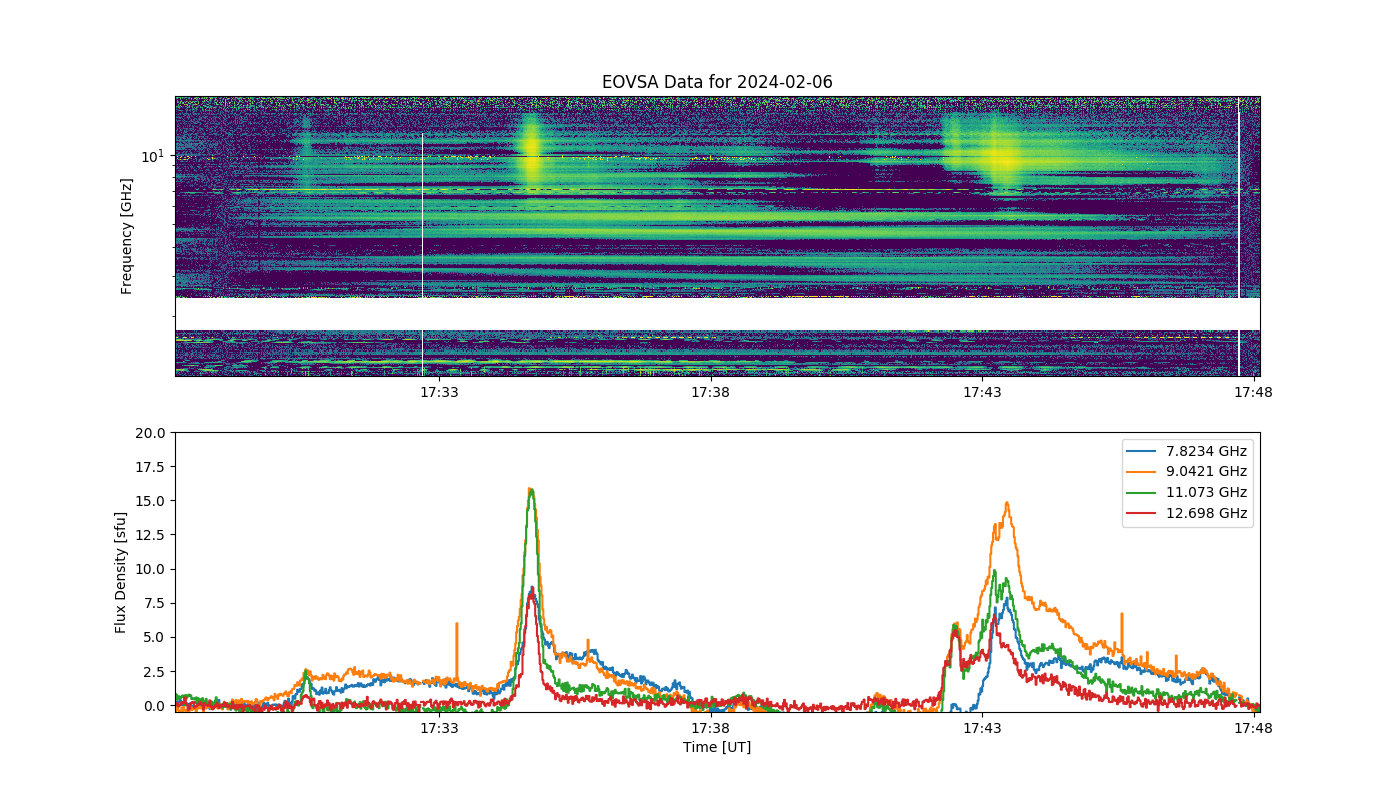The width and height of the screenshot is (1400, 800).
Task: Click the red legend line swatch
Action: [x=1143, y=513]
